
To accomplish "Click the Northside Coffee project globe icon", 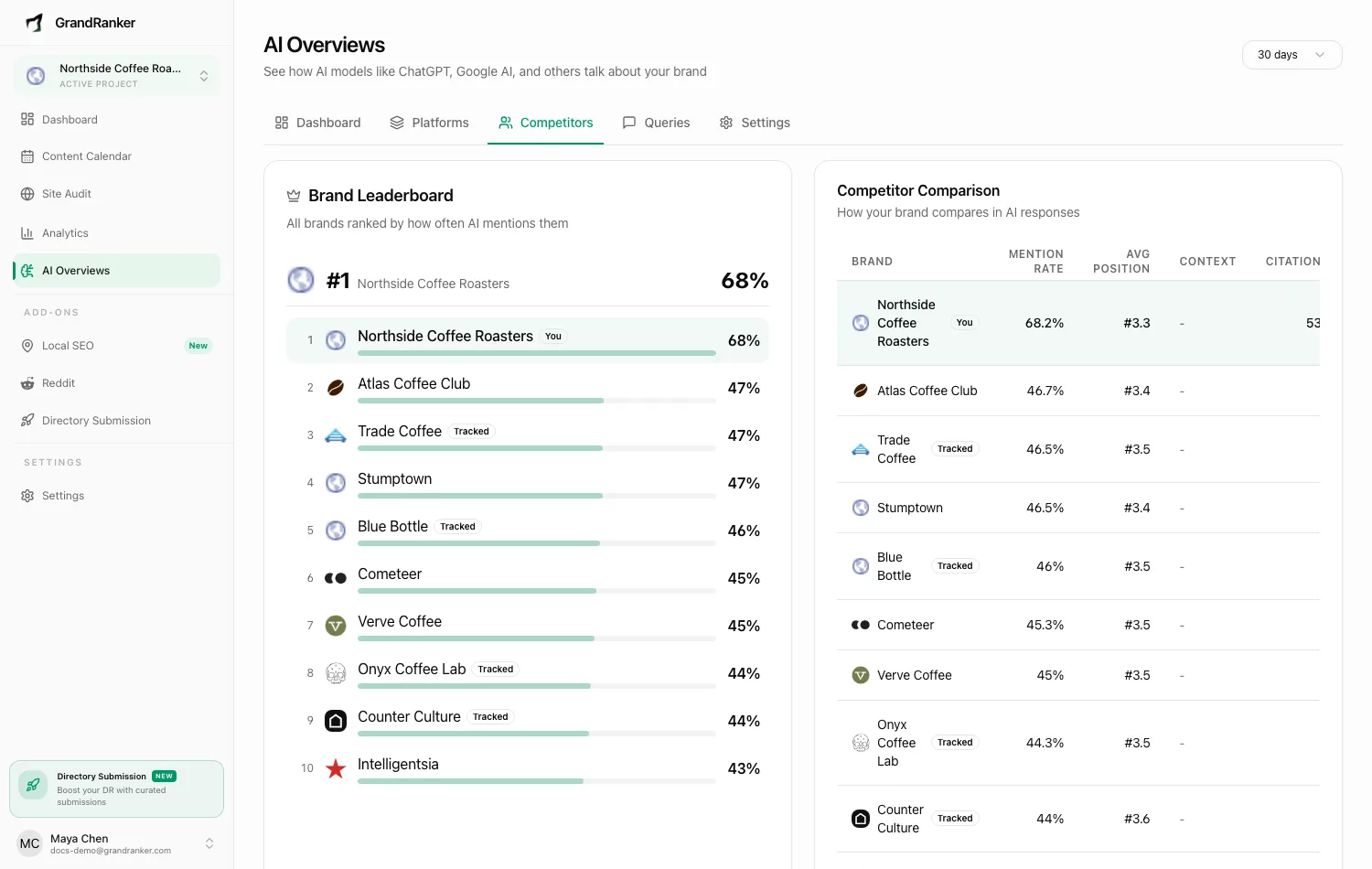I will (x=36, y=76).
